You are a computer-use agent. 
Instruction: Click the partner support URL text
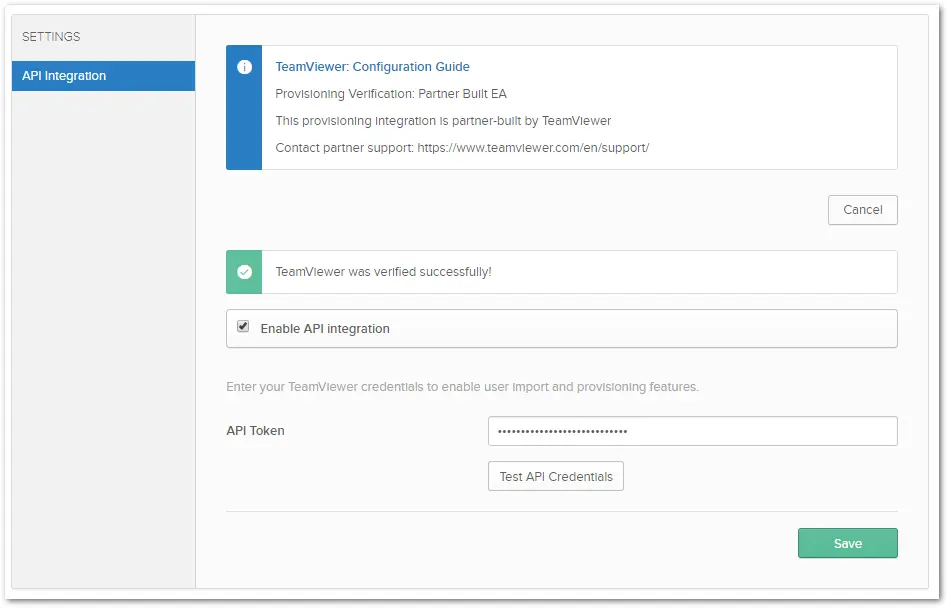click(x=533, y=147)
